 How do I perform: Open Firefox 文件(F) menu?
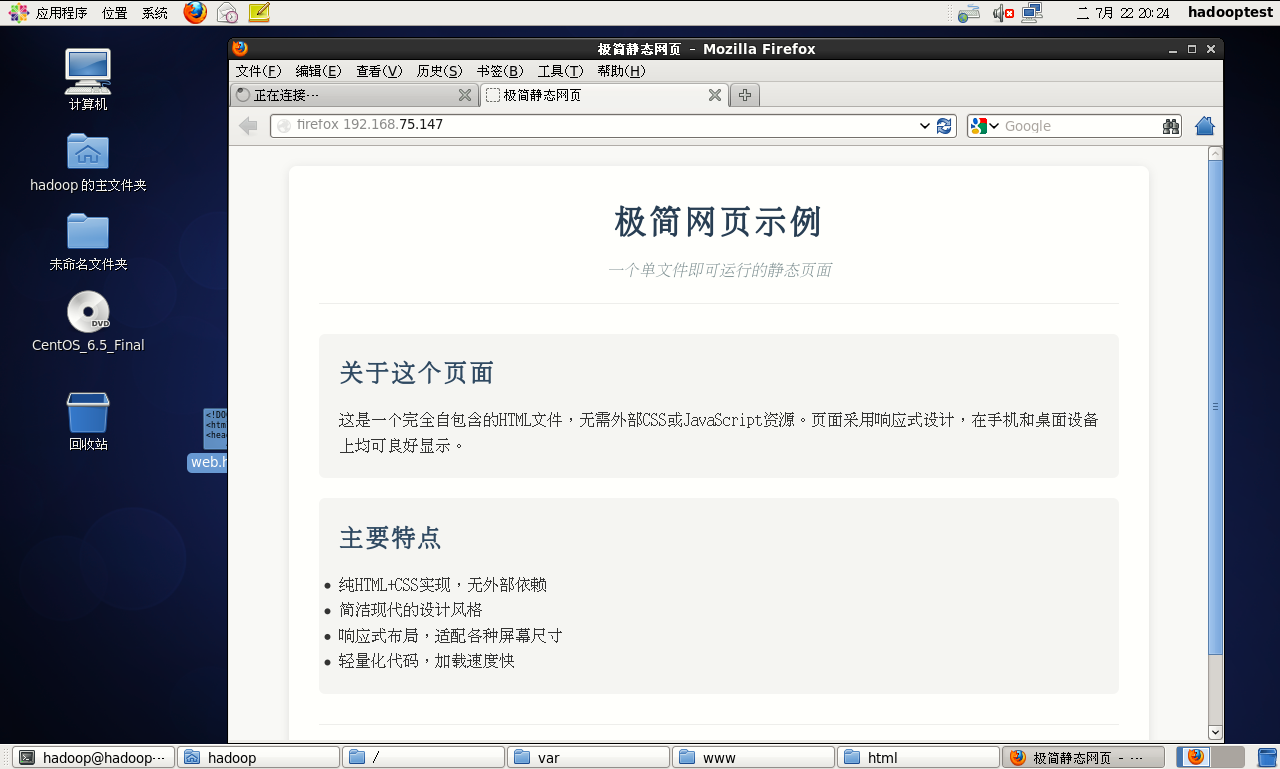258,71
